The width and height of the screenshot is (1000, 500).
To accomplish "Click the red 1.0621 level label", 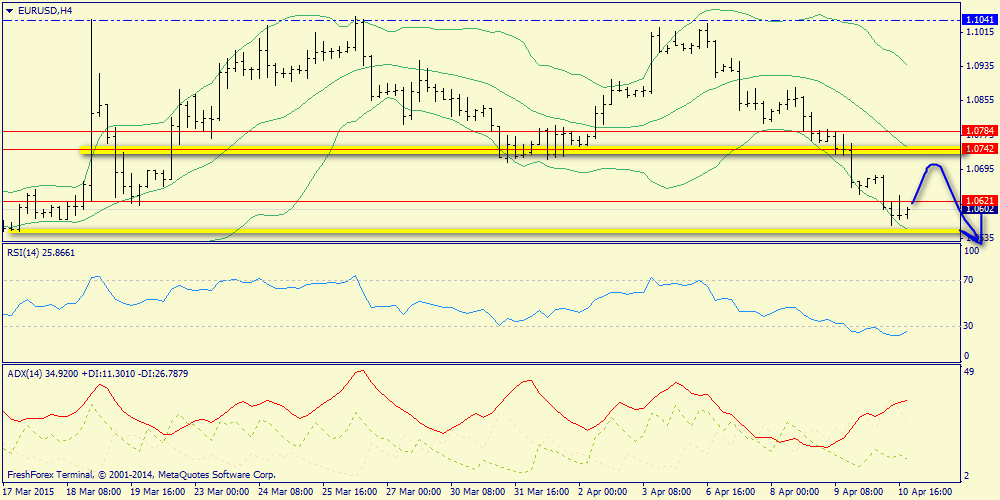I will click(x=980, y=200).
